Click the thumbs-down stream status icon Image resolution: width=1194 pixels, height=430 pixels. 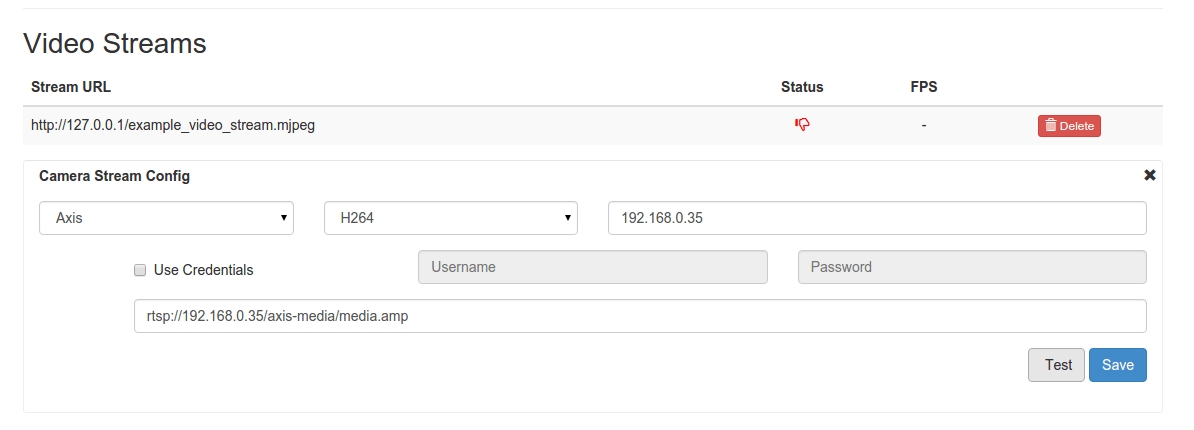coord(802,125)
